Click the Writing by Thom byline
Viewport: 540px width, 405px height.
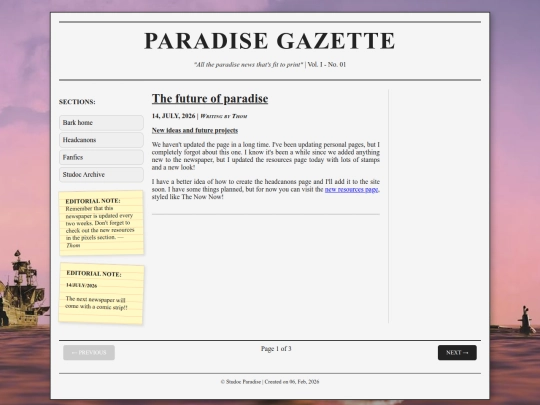[224, 116]
